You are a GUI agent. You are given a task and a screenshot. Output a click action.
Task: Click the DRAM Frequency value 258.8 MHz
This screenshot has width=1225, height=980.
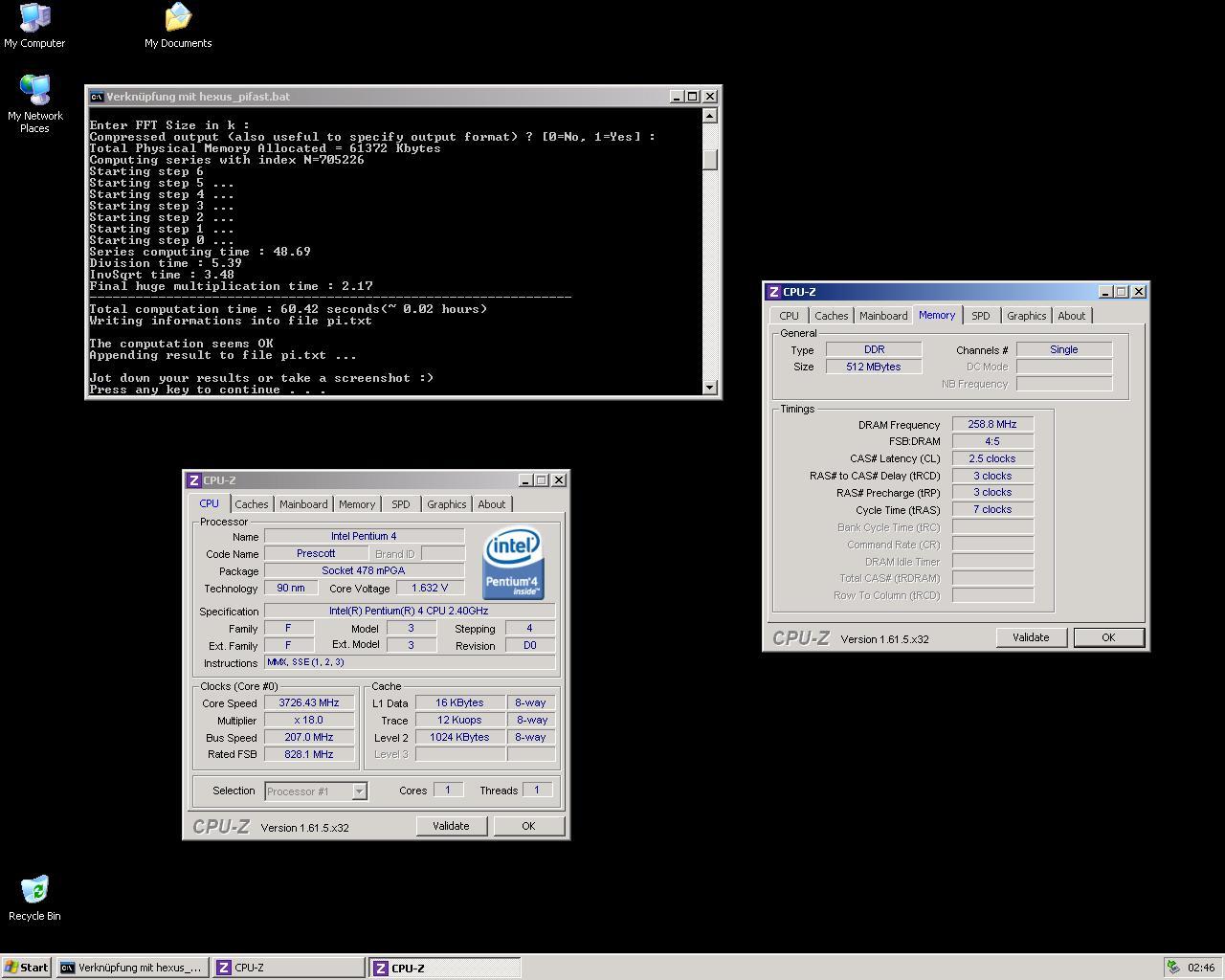[992, 424]
